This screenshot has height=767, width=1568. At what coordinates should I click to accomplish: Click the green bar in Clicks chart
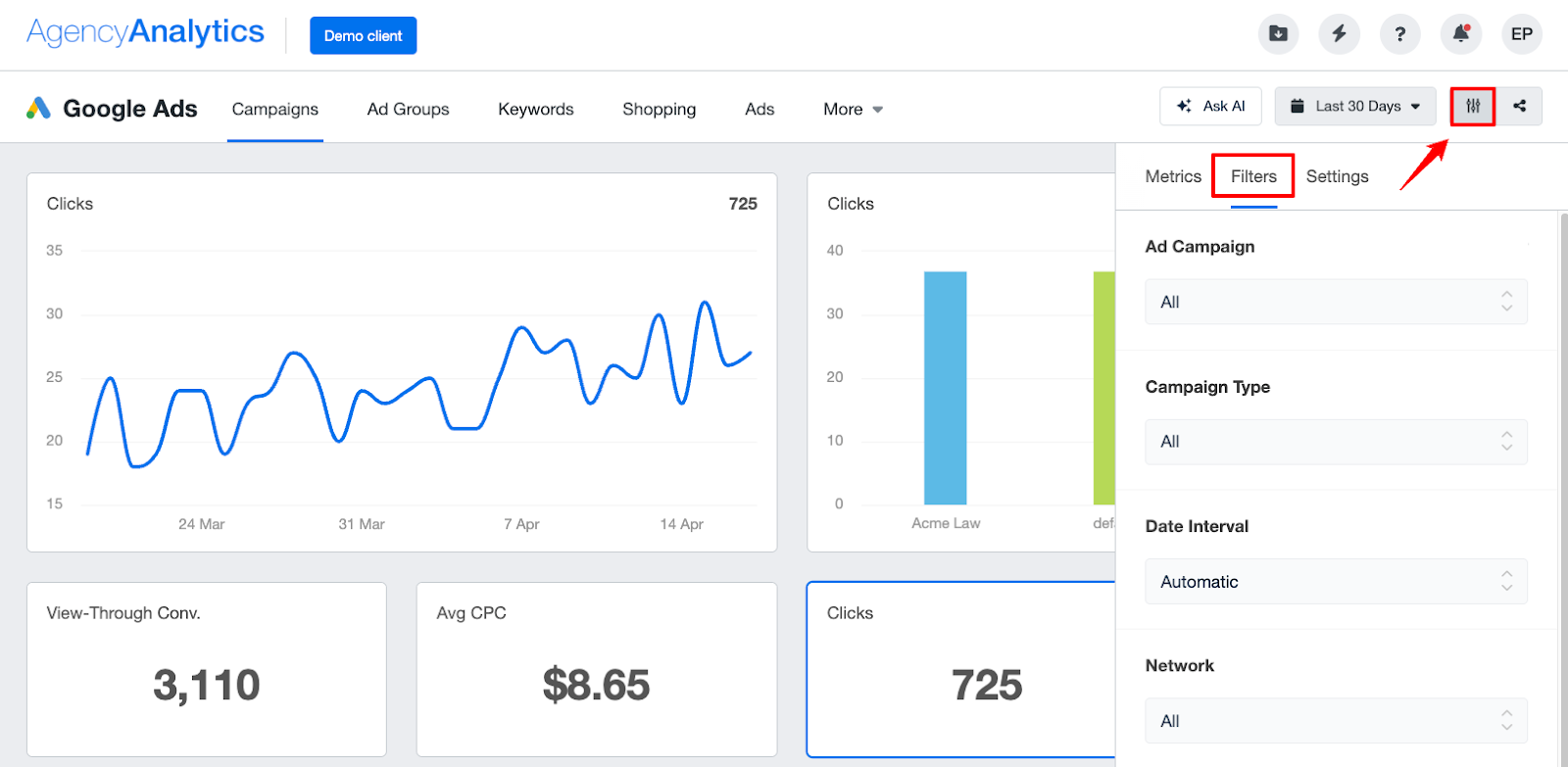pos(1104,388)
